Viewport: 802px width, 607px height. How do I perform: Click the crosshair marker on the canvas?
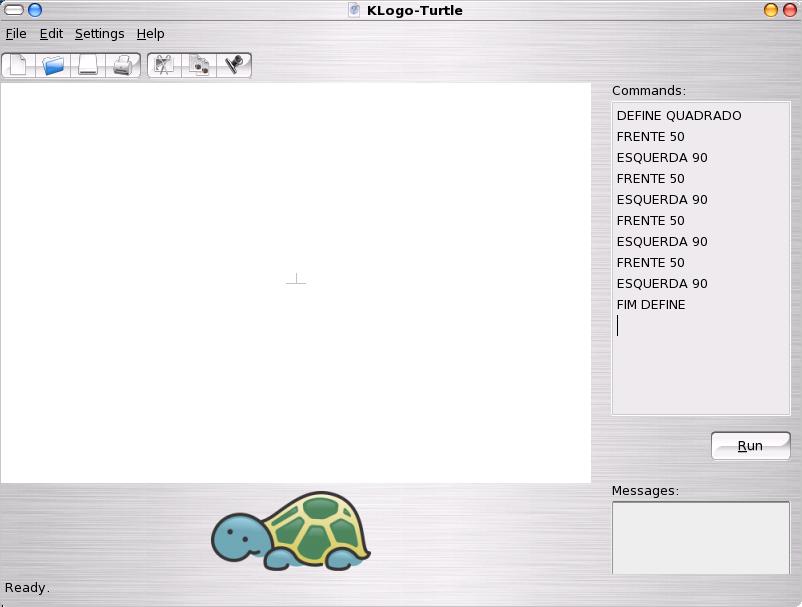click(296, 281)
